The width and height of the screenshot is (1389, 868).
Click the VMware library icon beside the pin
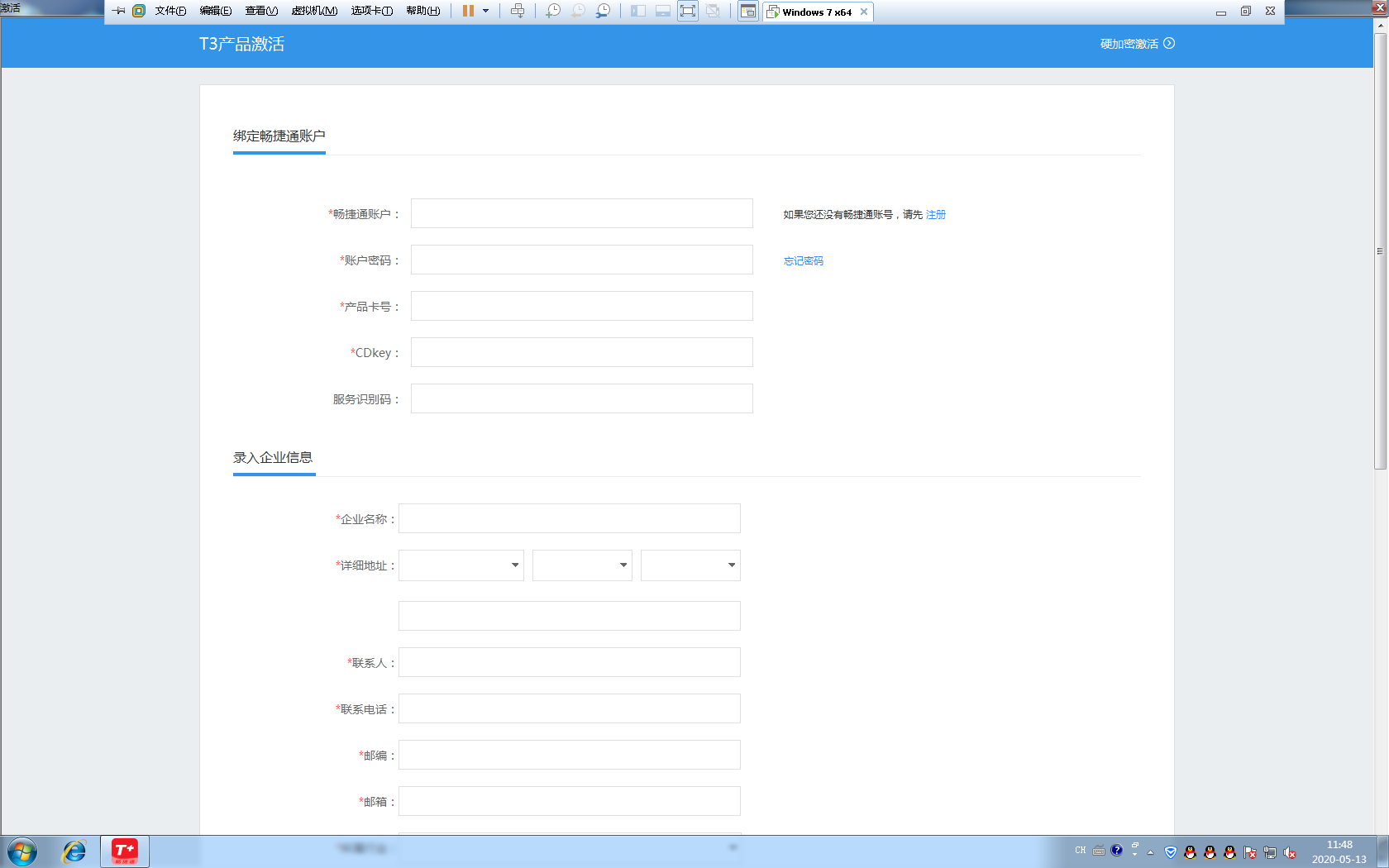tap(139, 11)
